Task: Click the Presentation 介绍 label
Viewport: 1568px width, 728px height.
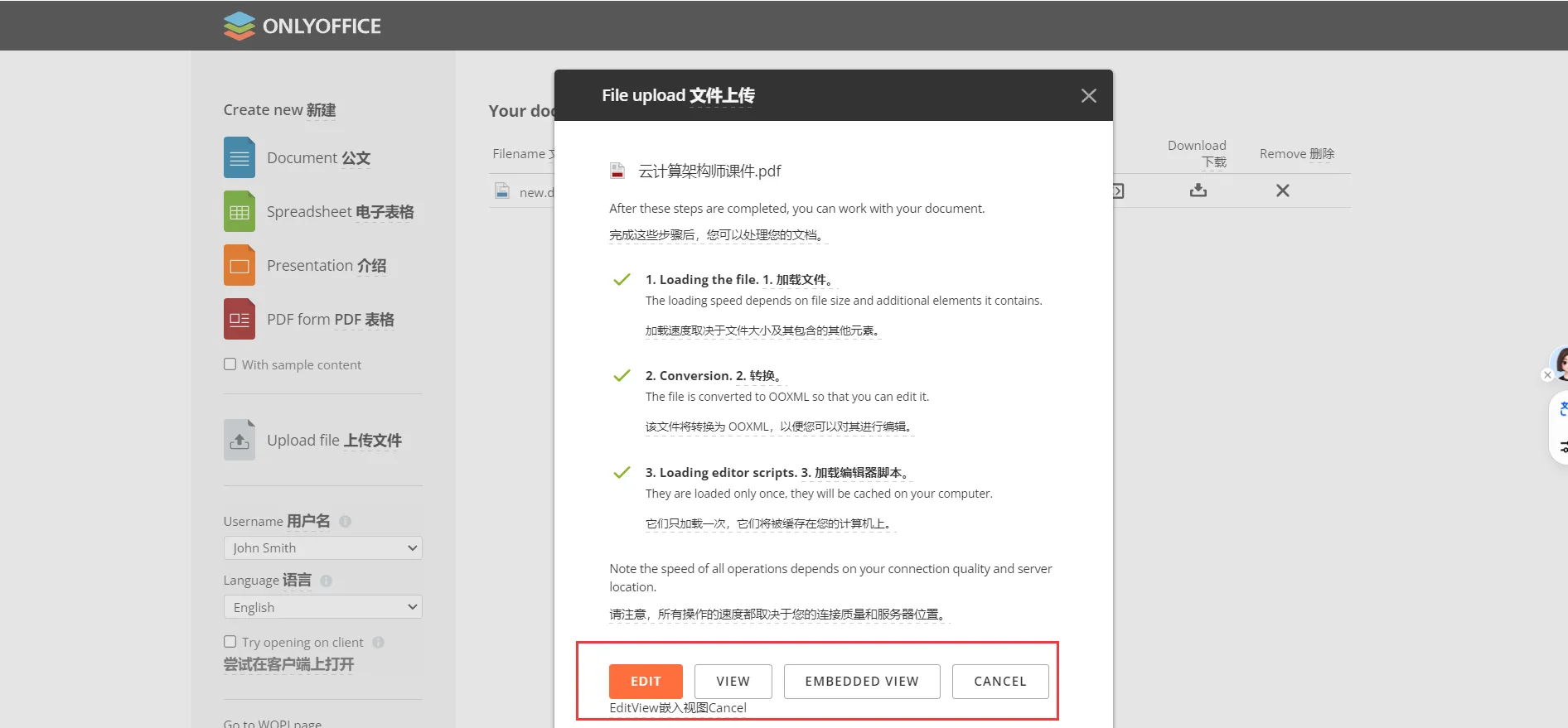Action: coord(327,266)
